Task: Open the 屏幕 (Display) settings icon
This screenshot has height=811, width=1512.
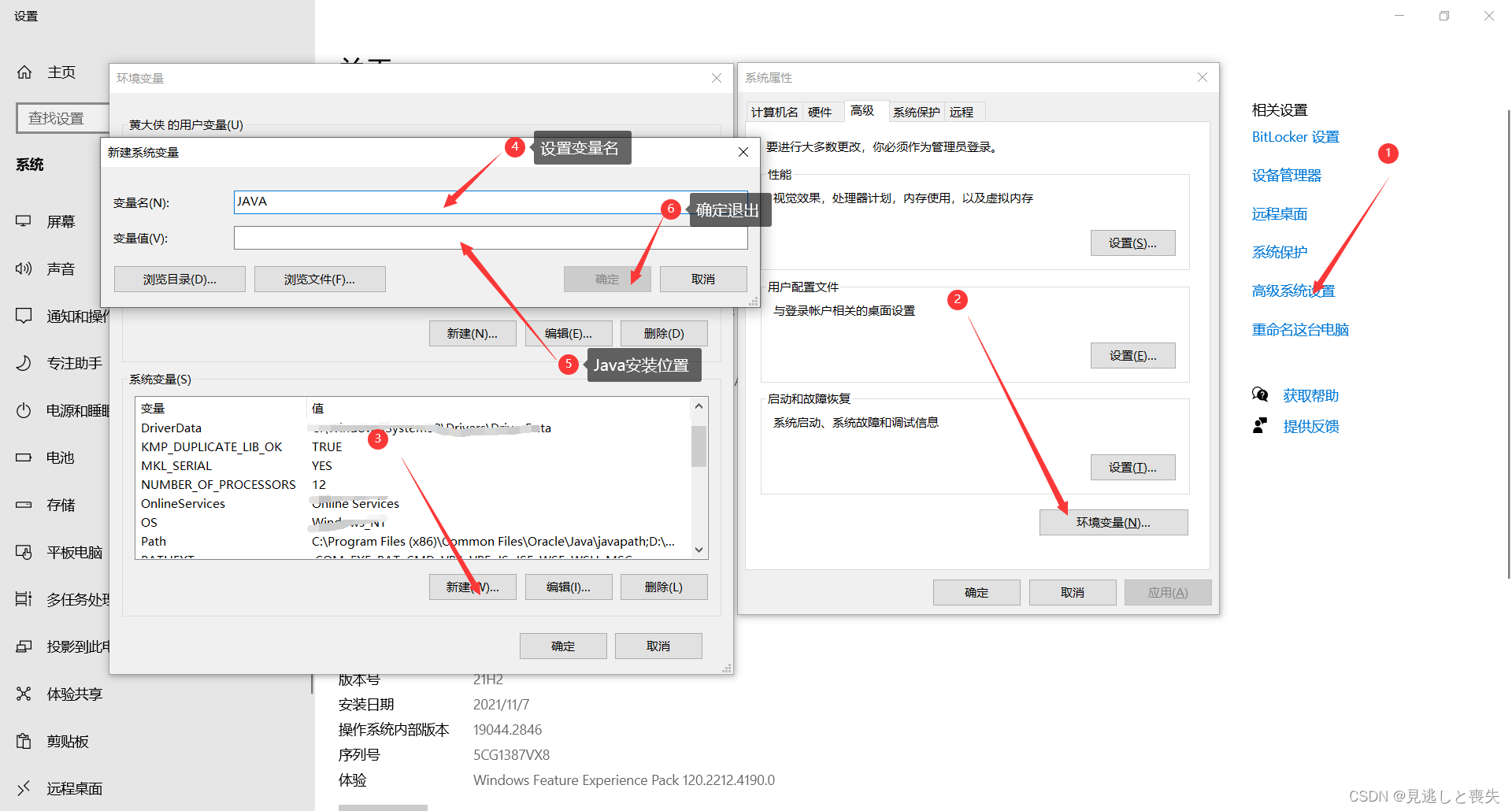Action: pyautogui.click(x=24, y=221)
